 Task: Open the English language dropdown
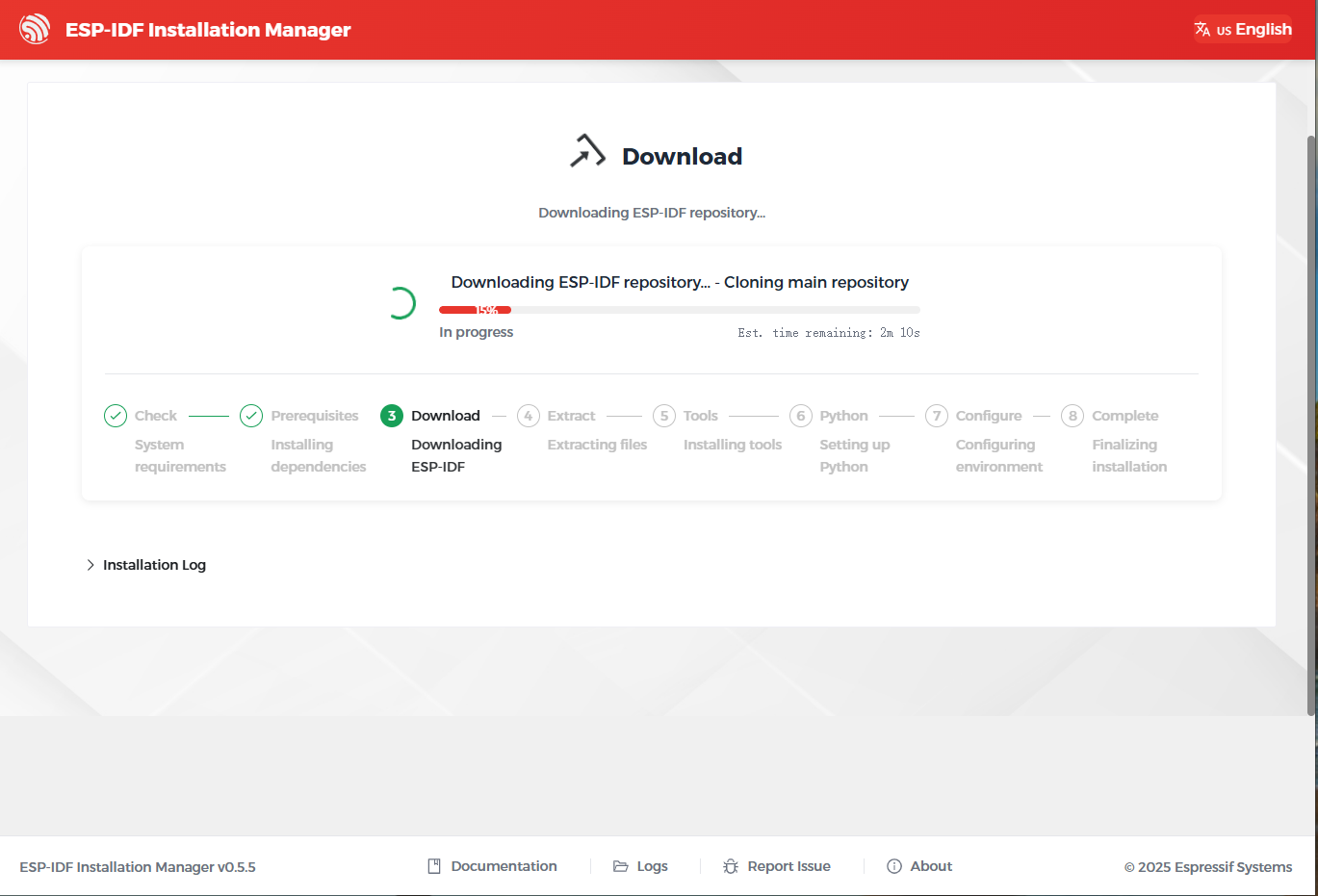1243,30
